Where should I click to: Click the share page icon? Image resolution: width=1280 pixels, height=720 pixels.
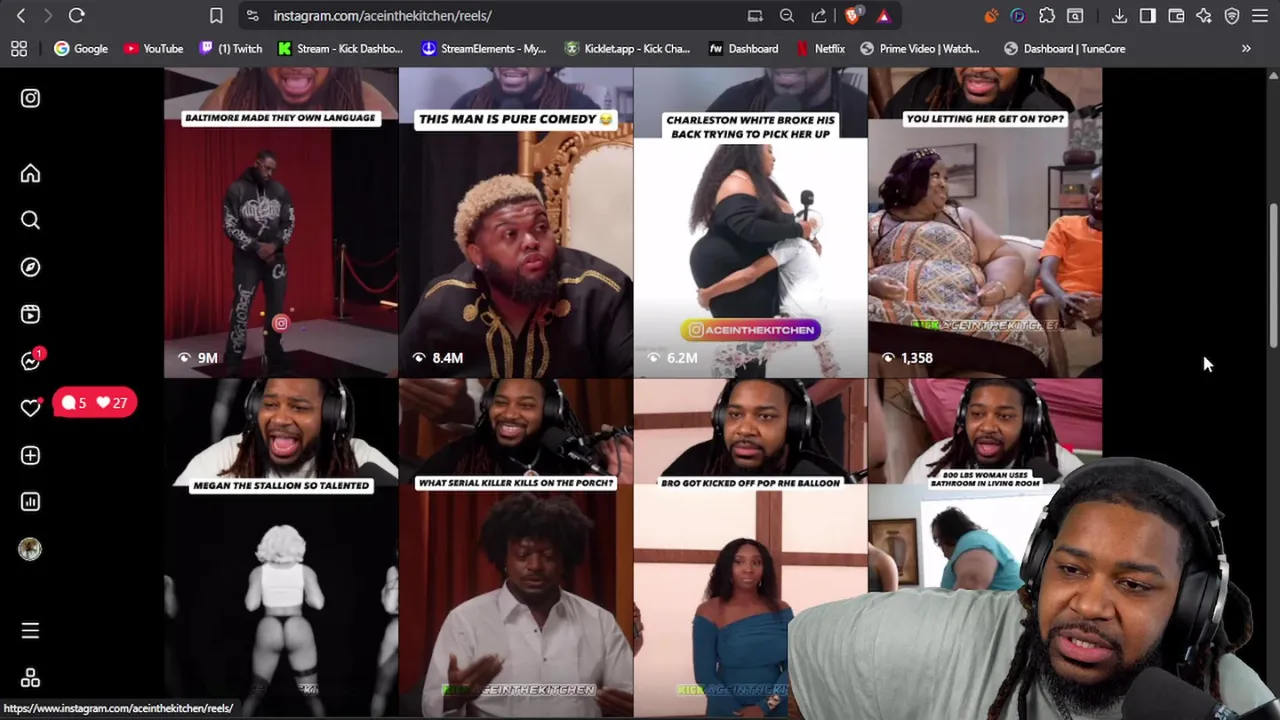819,16
